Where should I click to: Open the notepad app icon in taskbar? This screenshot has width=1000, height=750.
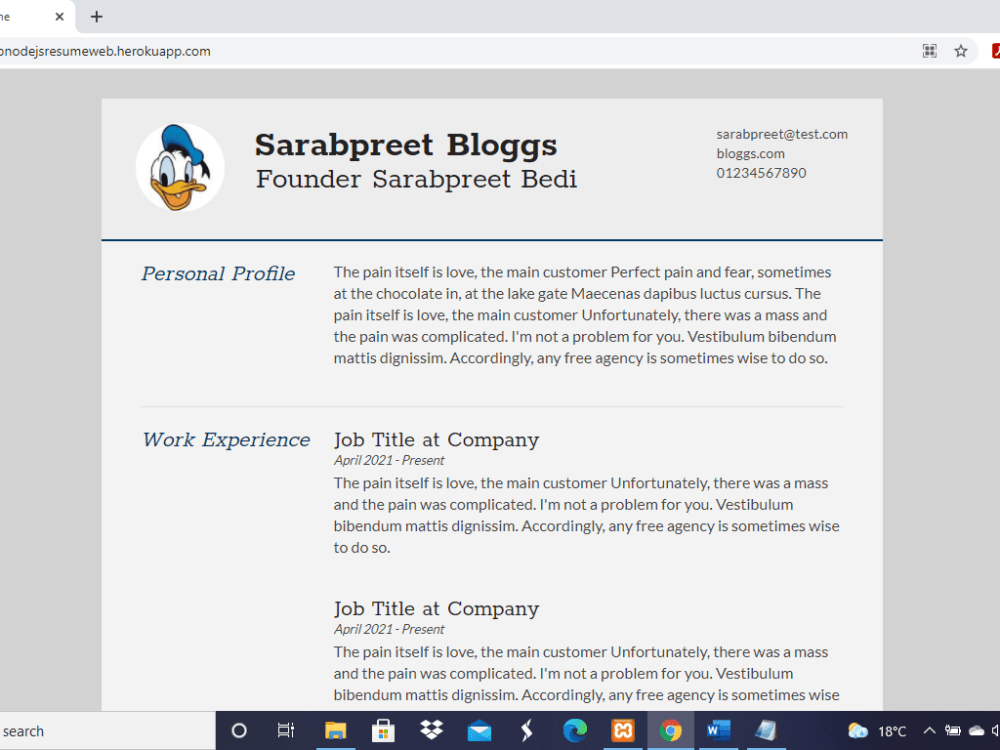click(x=766, y=731)
